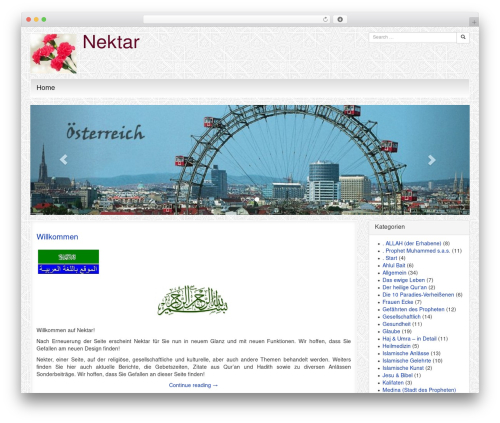
Task: Open the Ahlul Bait category
Action: coord(394,265)
